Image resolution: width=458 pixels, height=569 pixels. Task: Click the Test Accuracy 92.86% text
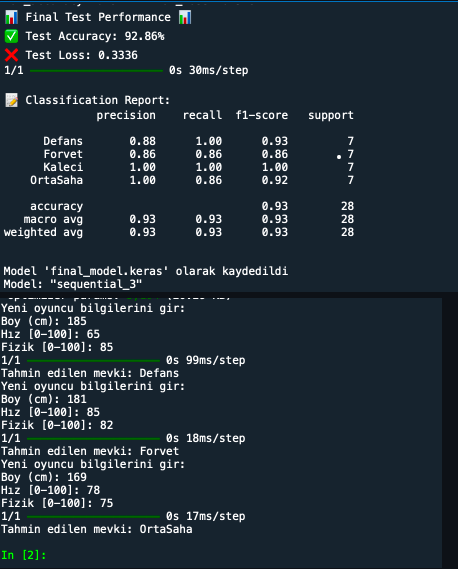[x=95, y=36]
